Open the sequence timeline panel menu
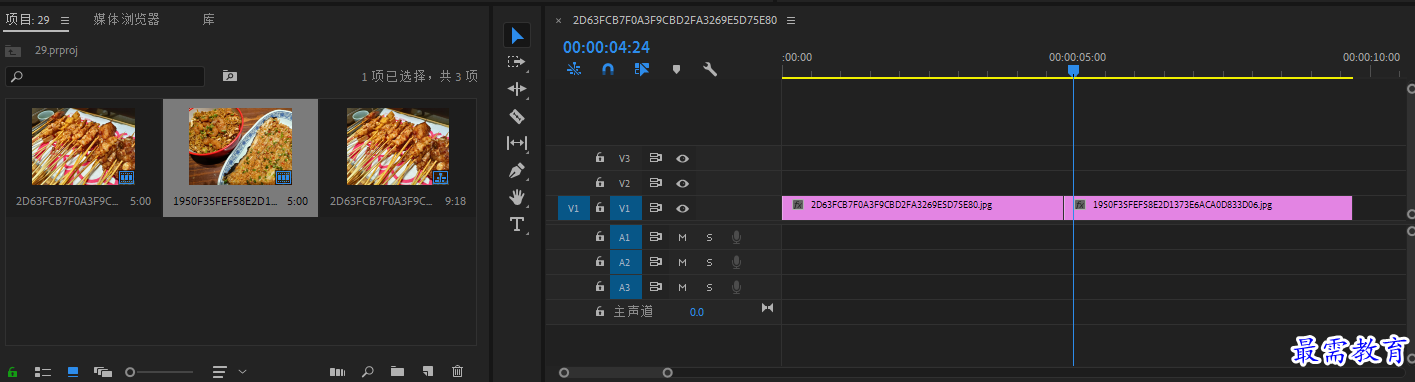 click(x=791, y=20)
